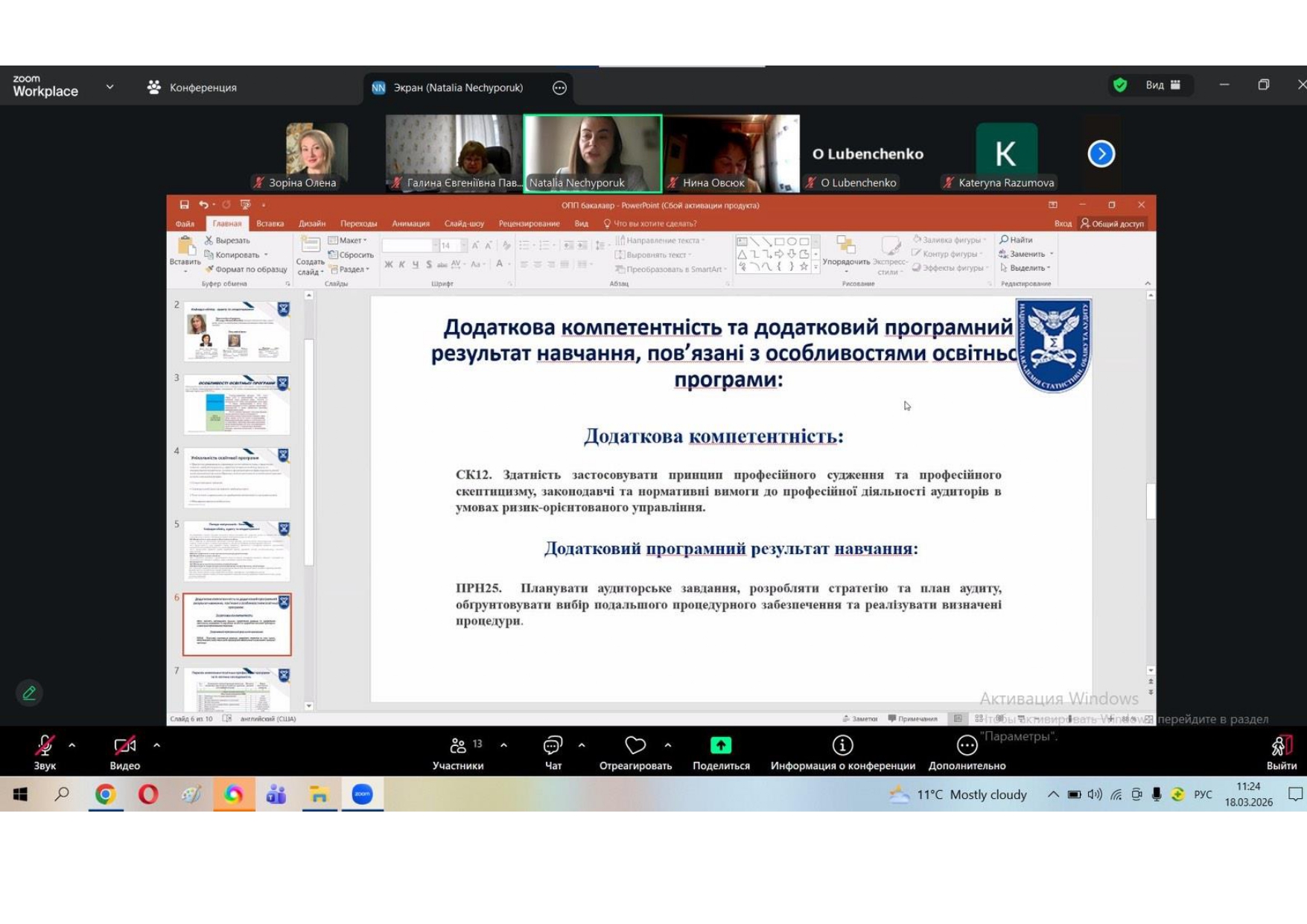Open the Zoom Workplace dropdown chevron
The image size is (1307, 924).
[x=110, y=87]
